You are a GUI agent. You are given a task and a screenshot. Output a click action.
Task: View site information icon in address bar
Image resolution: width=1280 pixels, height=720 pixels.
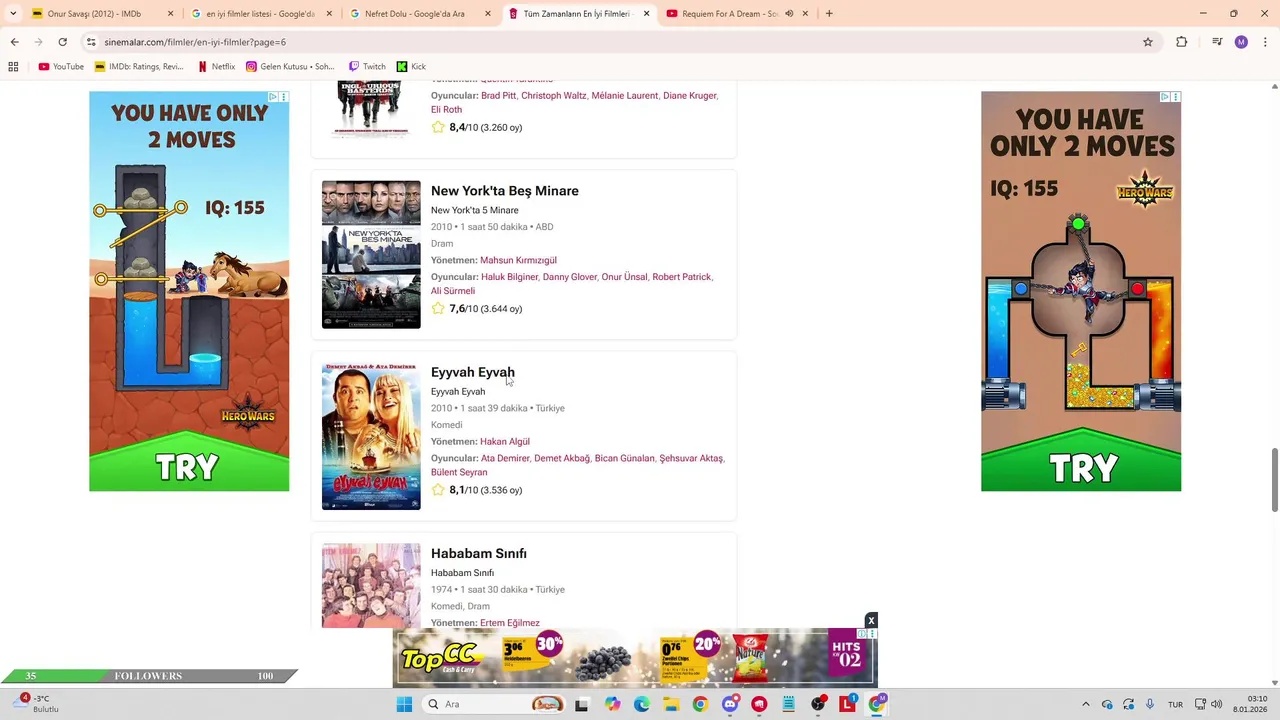91,42
